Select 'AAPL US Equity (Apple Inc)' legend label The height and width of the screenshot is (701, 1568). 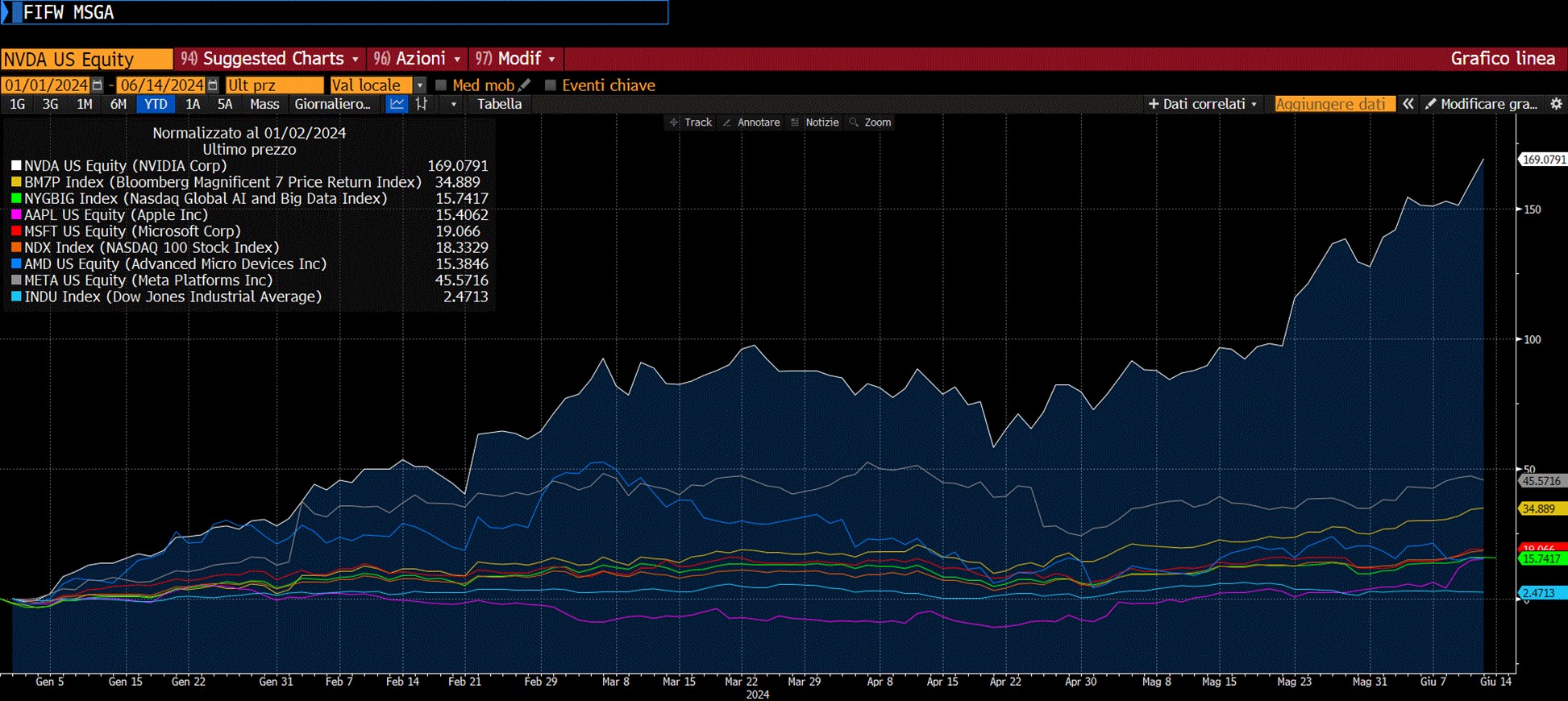pyautogui.click(x=116, y=215)
